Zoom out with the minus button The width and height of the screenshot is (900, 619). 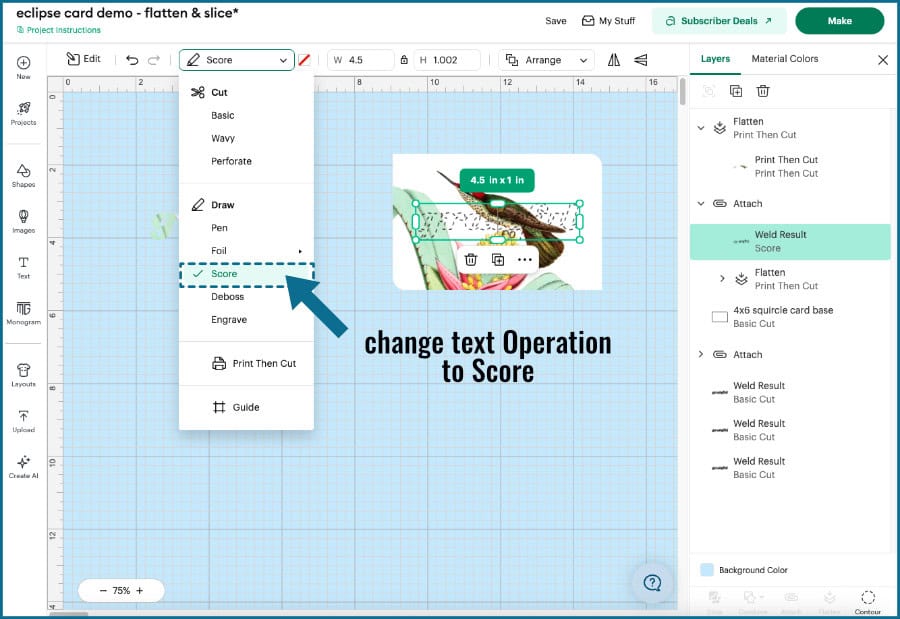[x=103, y=590]
